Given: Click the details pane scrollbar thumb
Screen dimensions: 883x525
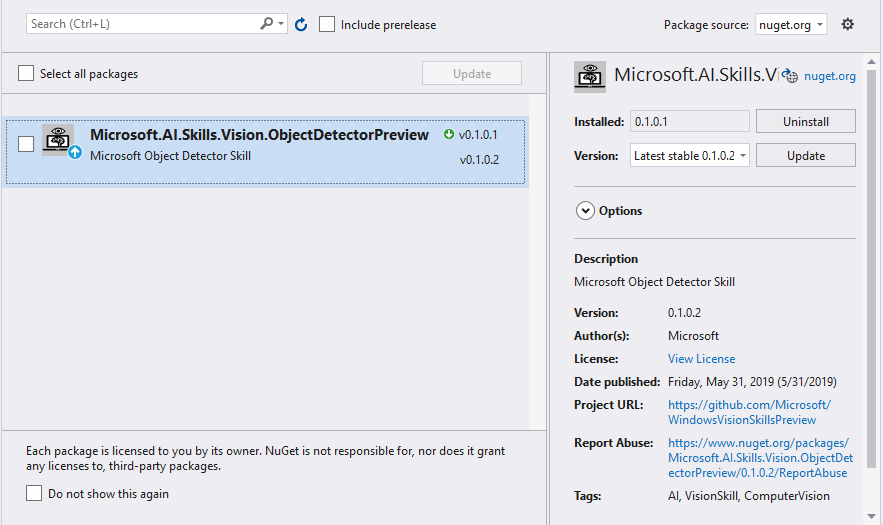Looking at the screenshot, I should (x=871, y=268).
